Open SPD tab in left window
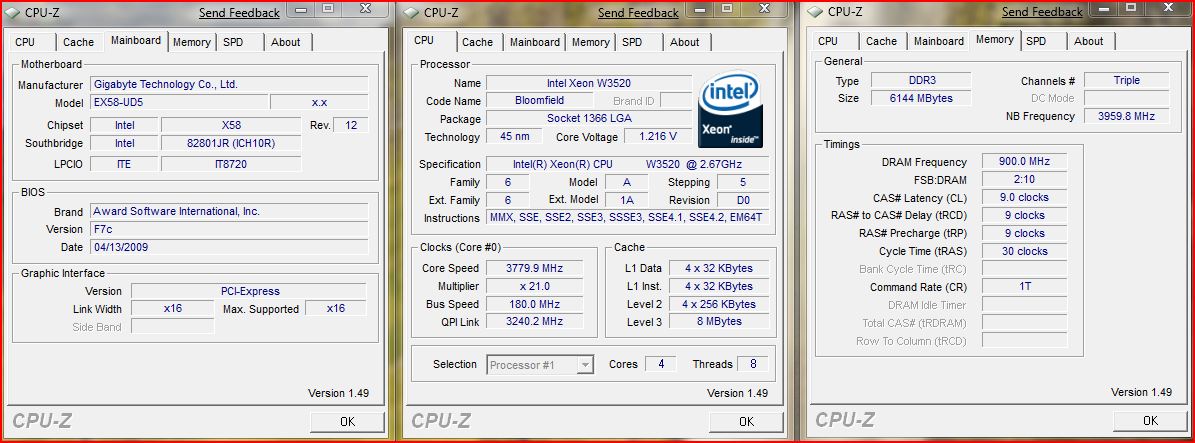 [233, 42]
